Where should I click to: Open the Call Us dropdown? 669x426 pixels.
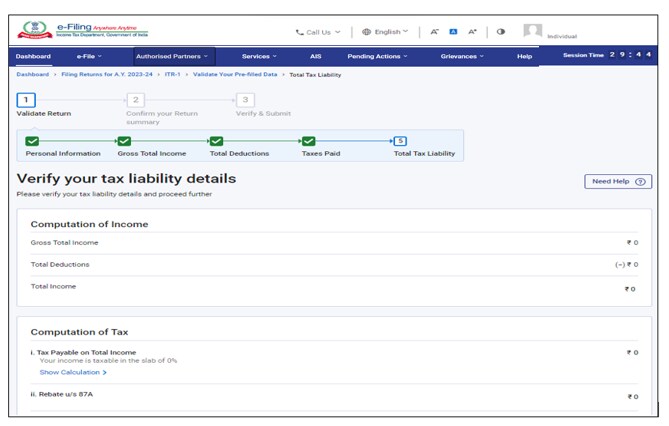pos(318,32)
